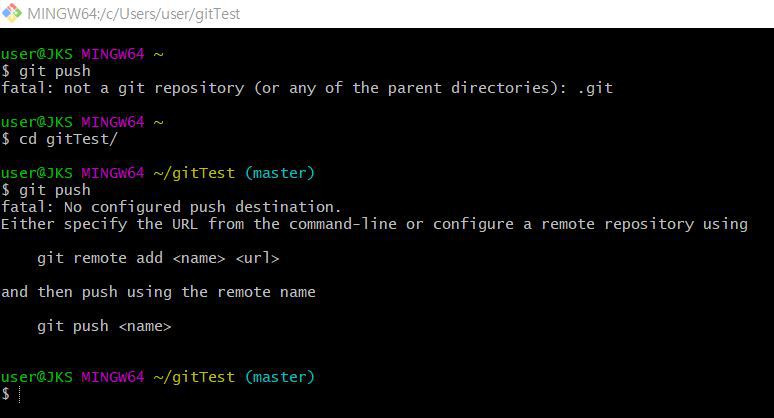The image size is (774, 418).
Task: Click the yellow '~/gitTest' in the last prompt
Action: [194, 378]
